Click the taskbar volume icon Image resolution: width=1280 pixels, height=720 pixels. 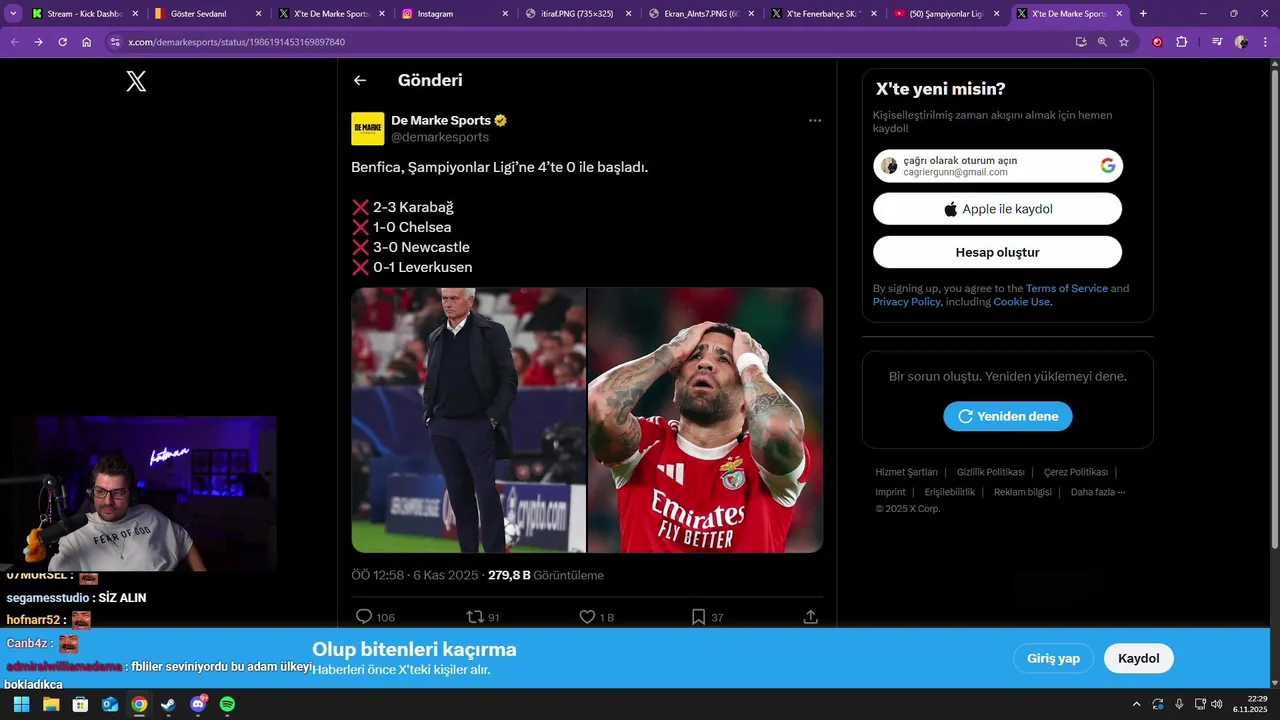(1216, 704)
